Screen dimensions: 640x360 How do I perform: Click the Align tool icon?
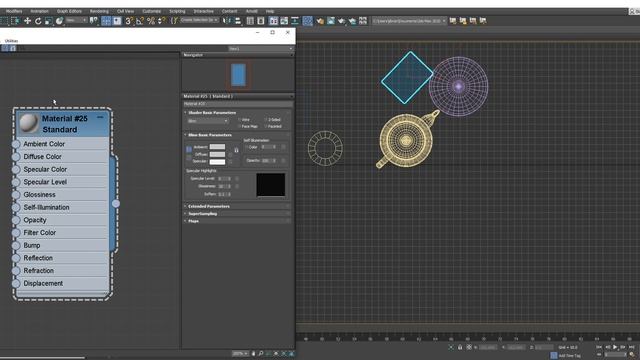point(238,20)
